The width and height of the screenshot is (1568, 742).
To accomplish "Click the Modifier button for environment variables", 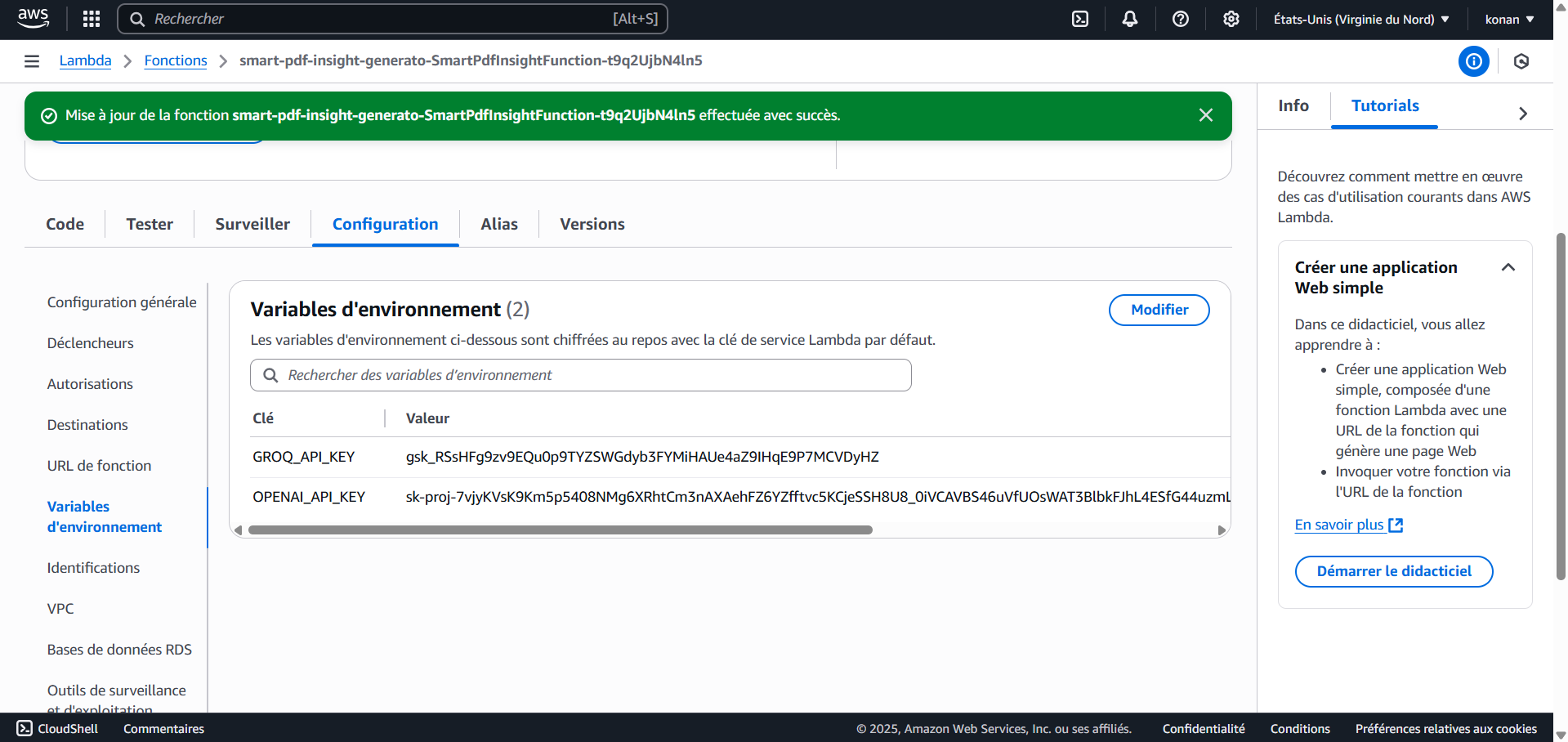I will 1159,310.
